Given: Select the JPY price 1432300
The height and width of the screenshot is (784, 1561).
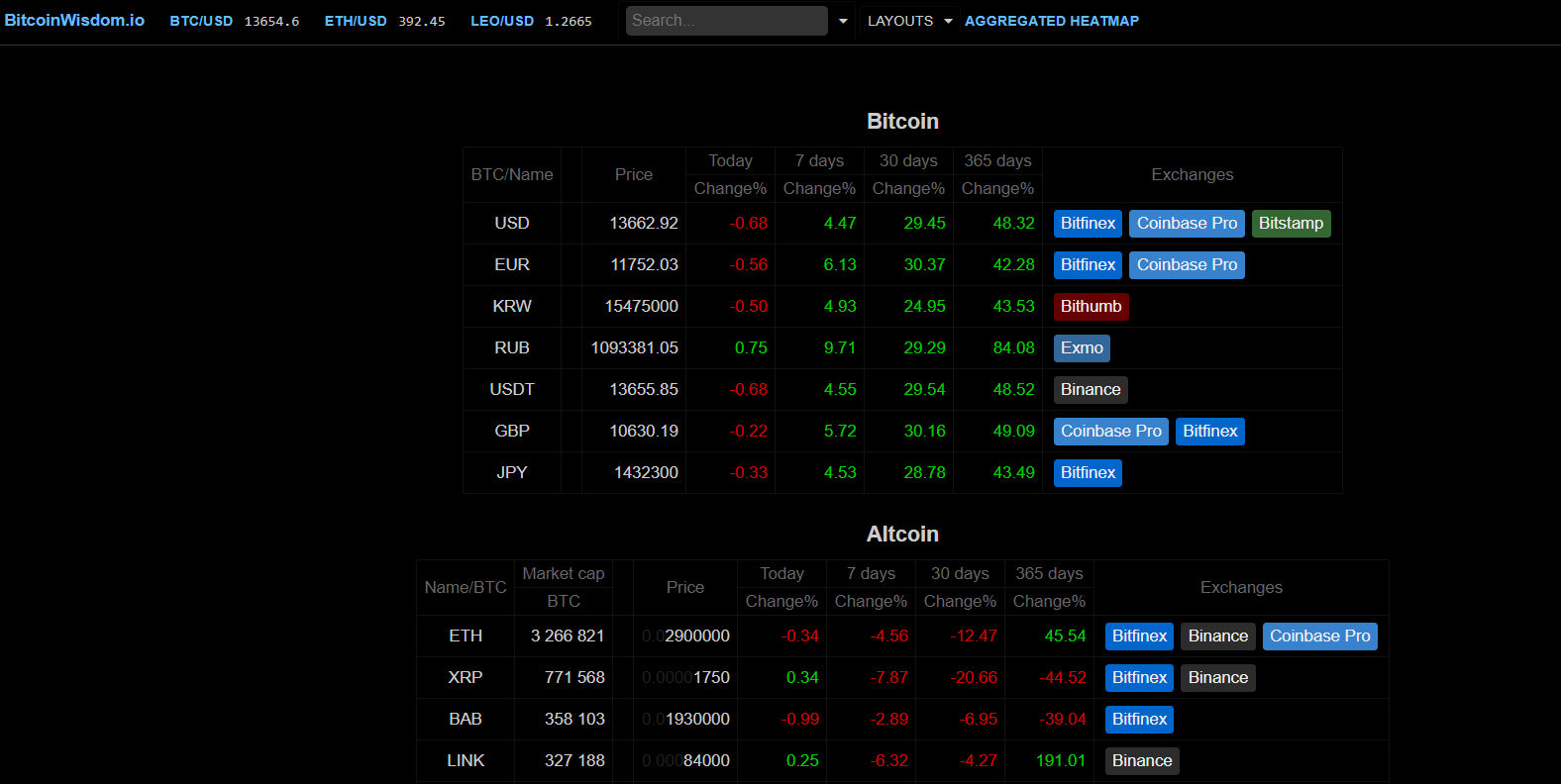Looking at the screenshot, I should 646,473.
